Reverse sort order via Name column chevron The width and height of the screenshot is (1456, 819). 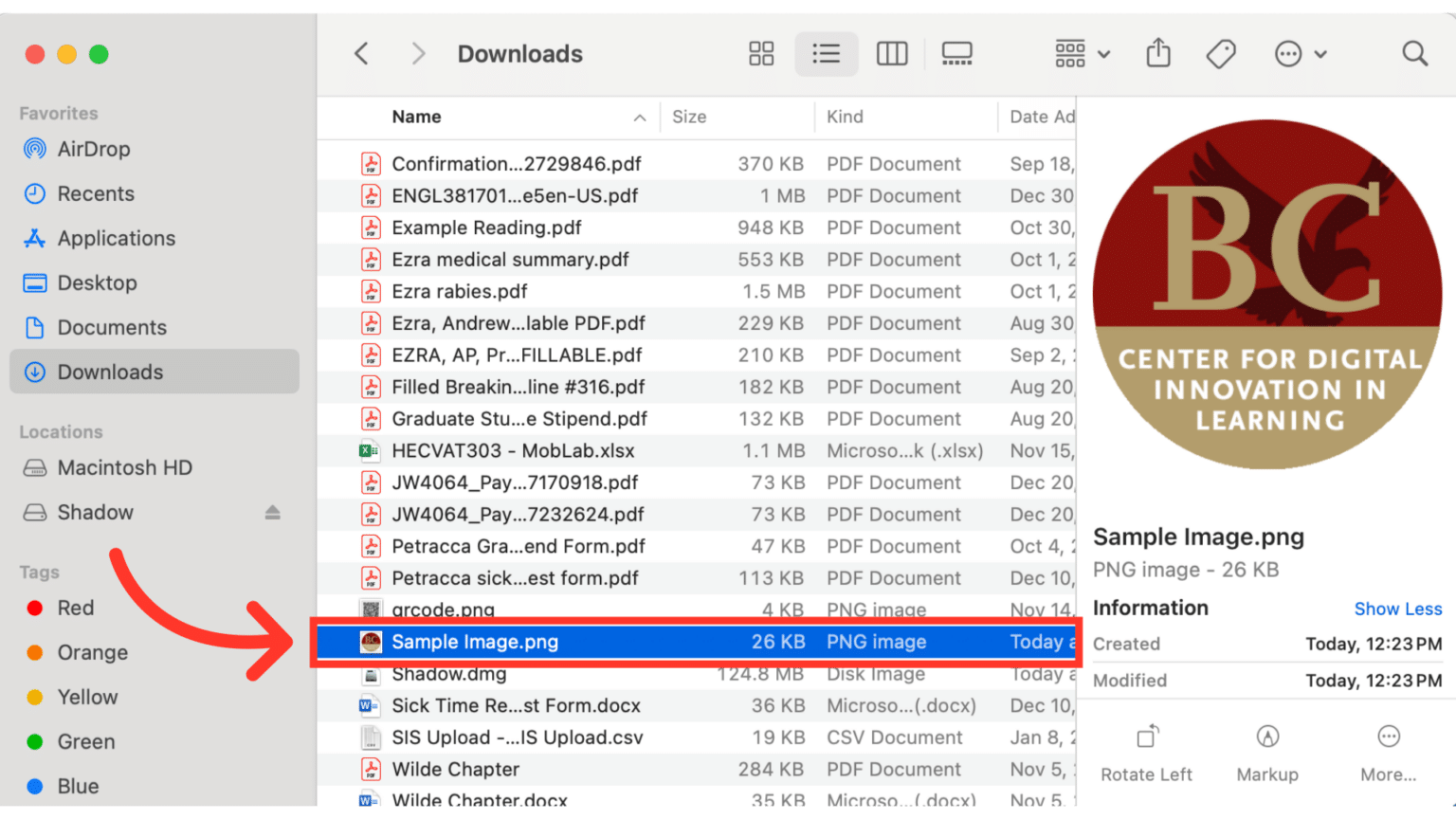coord(641,117)
